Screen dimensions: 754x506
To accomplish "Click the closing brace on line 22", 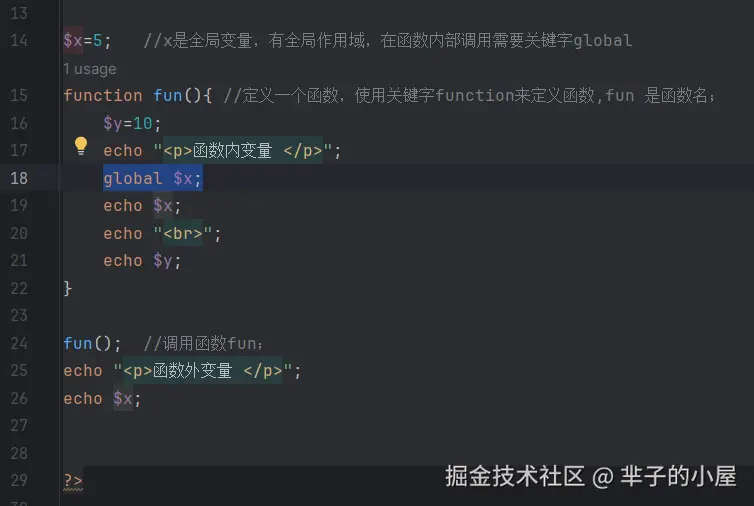I will [x=67, y=289].
